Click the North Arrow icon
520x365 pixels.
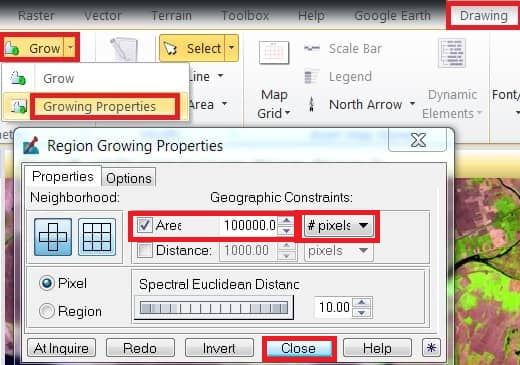click(x=311, y=104)
